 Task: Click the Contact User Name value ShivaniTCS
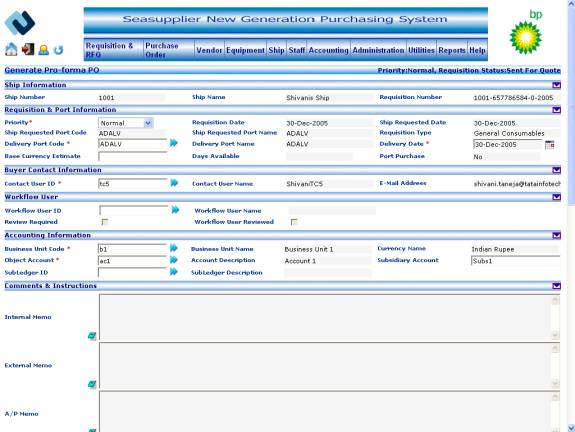click(304, 184)
